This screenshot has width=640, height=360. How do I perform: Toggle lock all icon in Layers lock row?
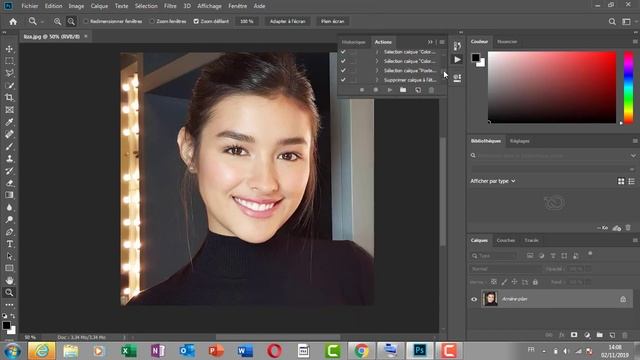[535, 282]
